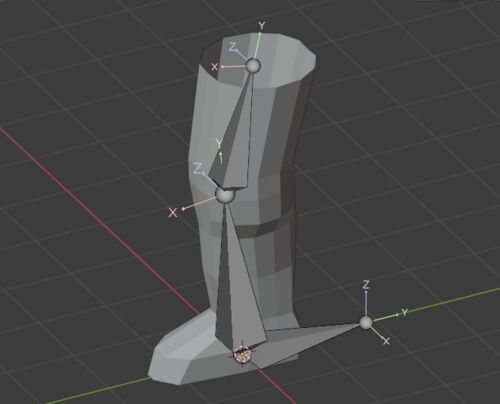
Task: Click the Z axis label inside the top opening
Action: coord(233,47)
